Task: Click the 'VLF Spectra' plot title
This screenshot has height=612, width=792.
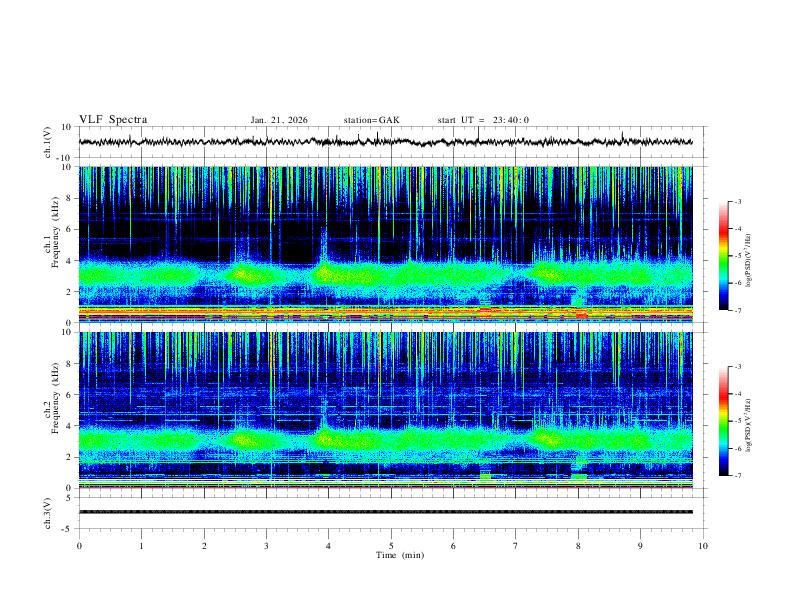Action: [113, 120]
